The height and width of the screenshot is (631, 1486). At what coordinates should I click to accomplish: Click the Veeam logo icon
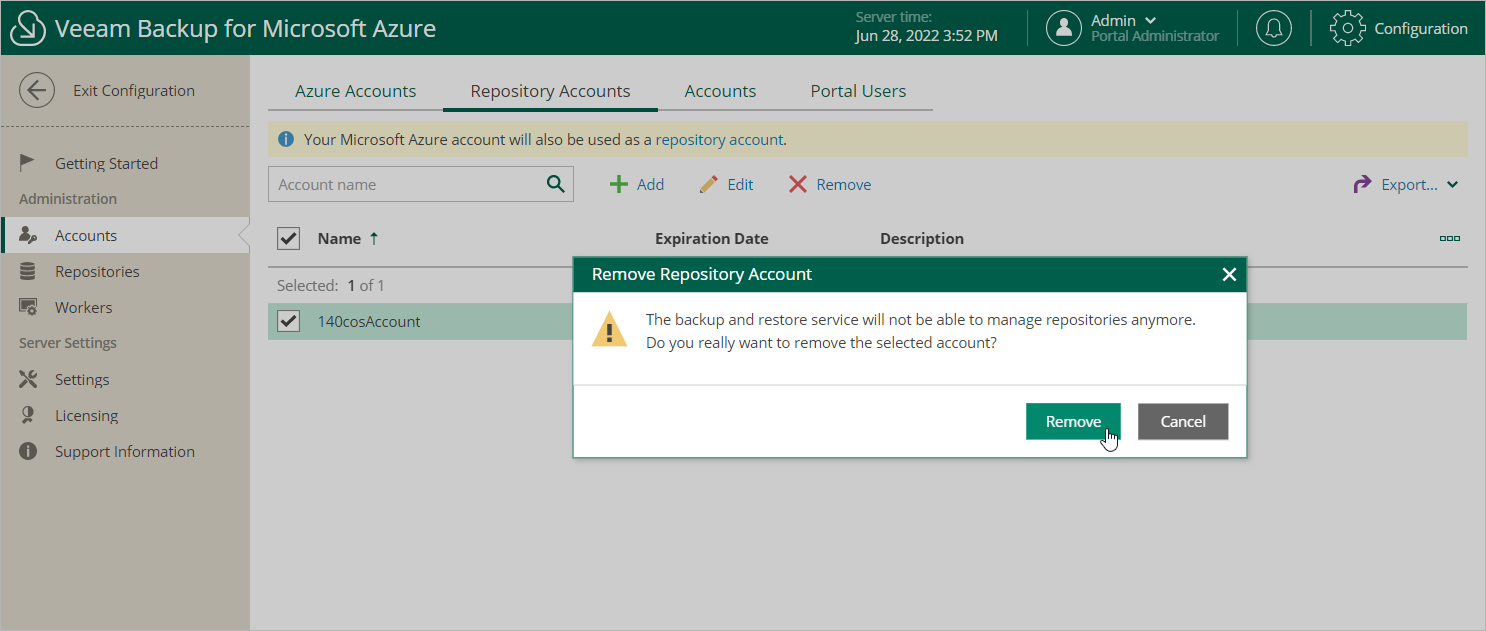28,28
